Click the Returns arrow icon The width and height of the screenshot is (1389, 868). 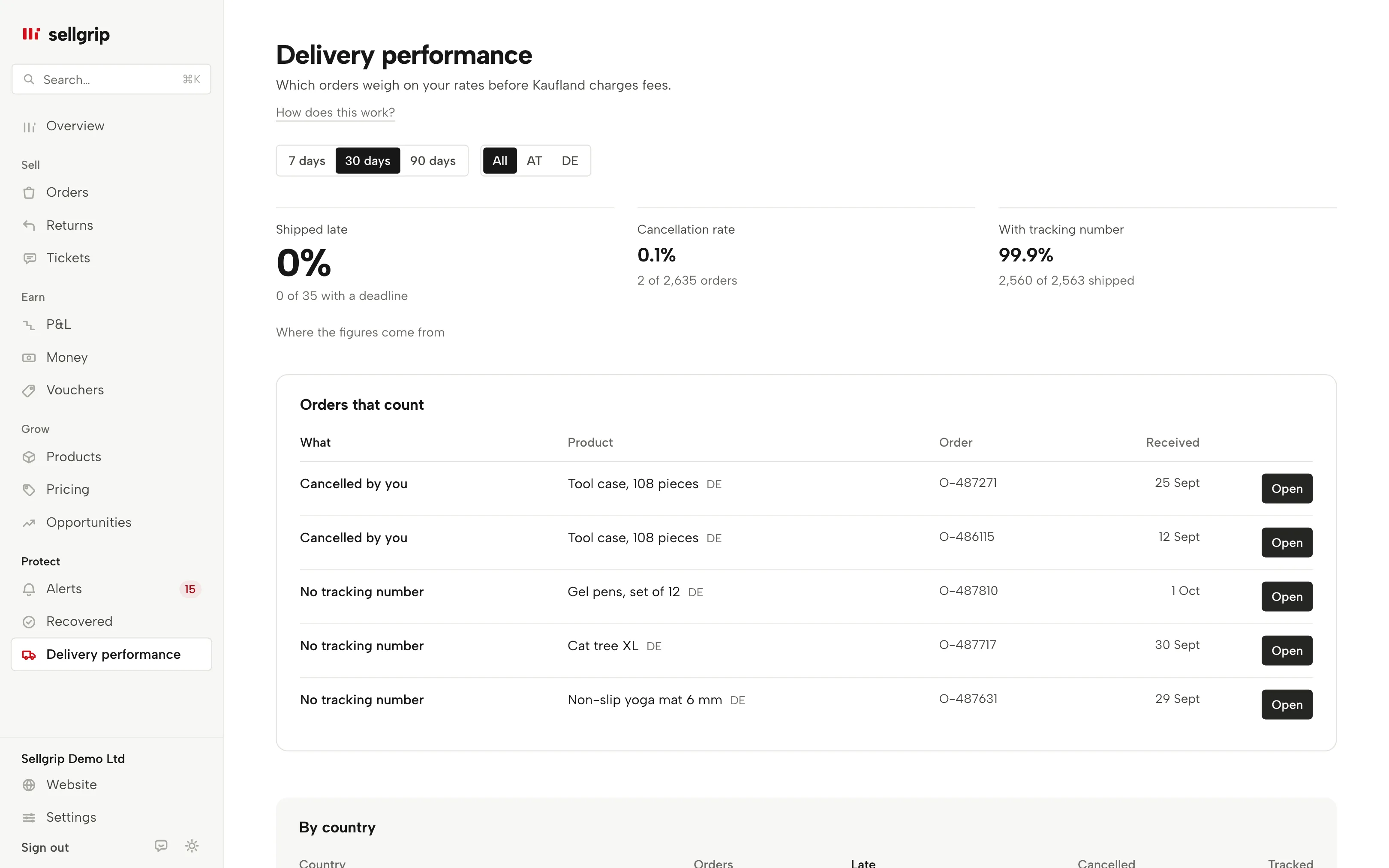point(29,225)
